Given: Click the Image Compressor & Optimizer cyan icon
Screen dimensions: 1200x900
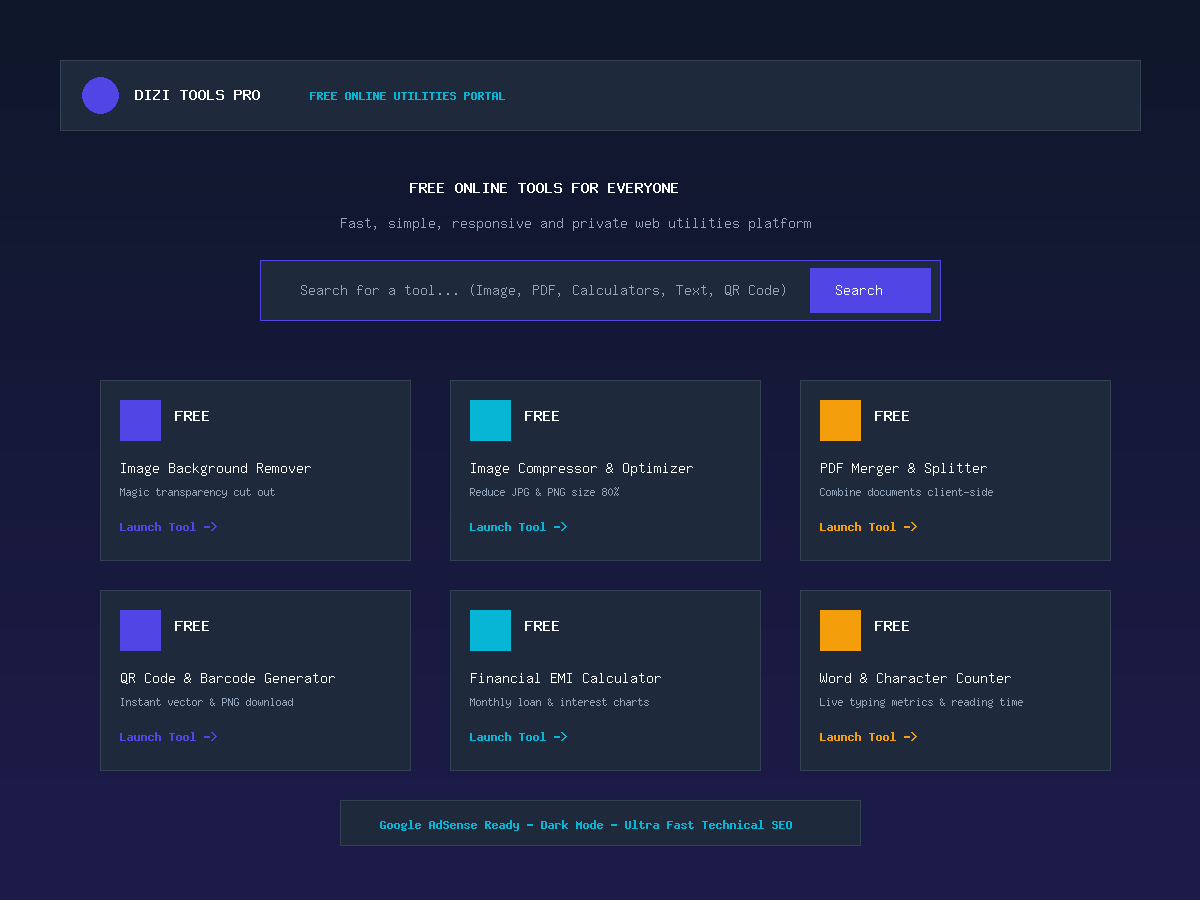Looking at the screenshot, I should (x=490, y=420).
